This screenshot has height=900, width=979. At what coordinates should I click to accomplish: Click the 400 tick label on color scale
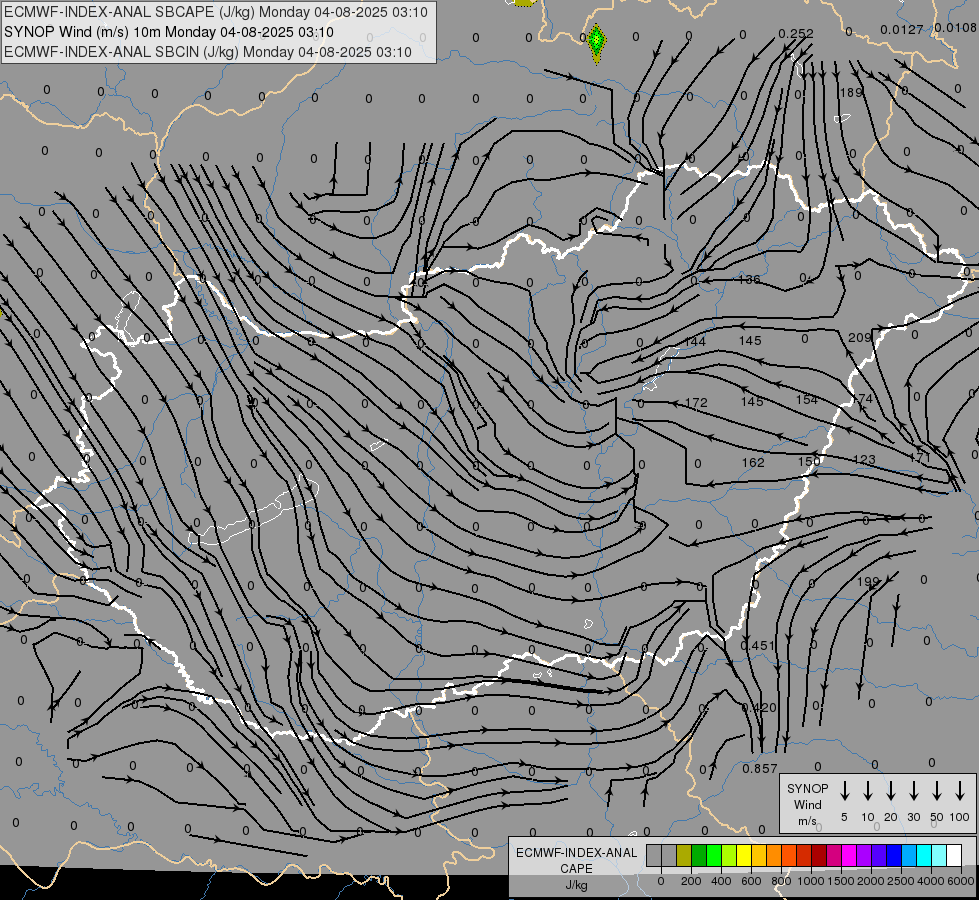721,881
